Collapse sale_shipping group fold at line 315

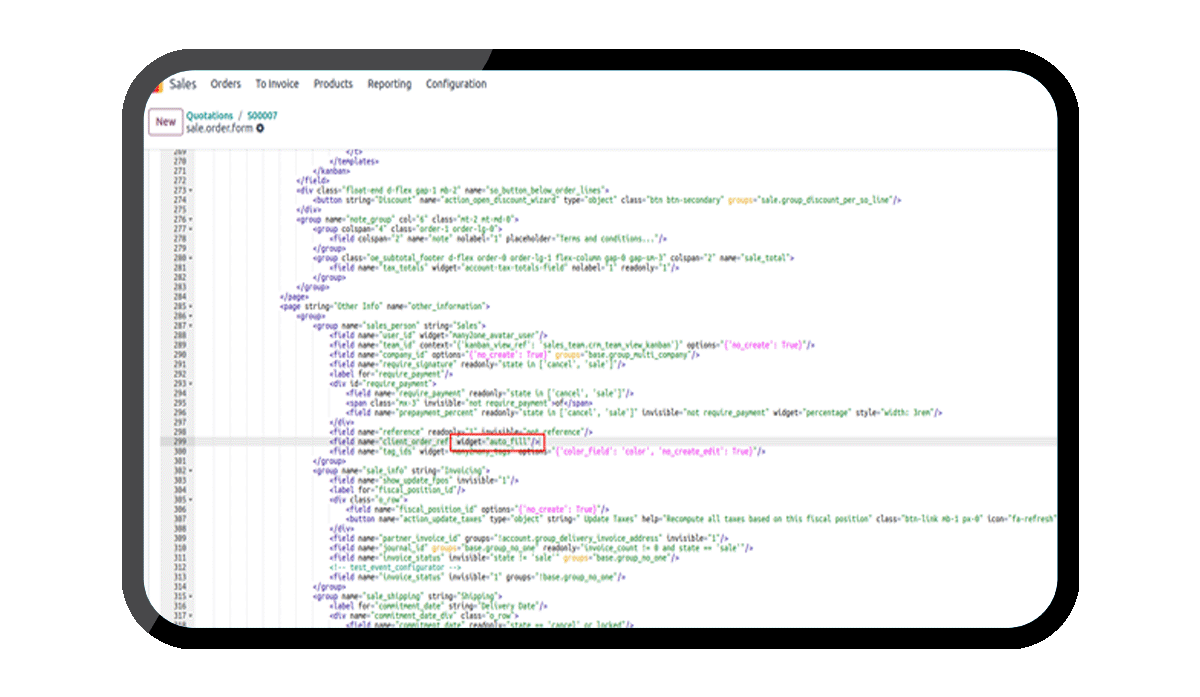pos(191,596)
